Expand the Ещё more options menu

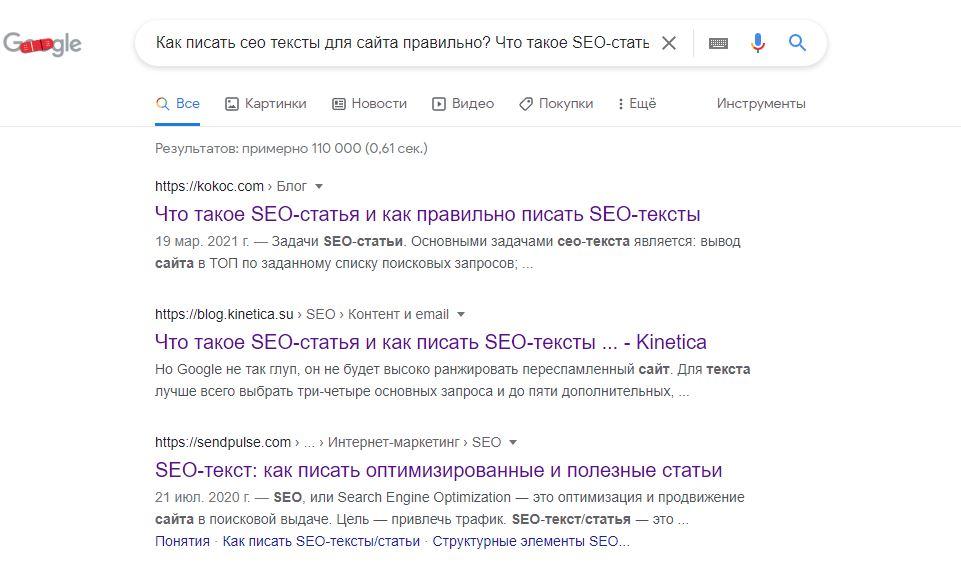click(637, 104)
